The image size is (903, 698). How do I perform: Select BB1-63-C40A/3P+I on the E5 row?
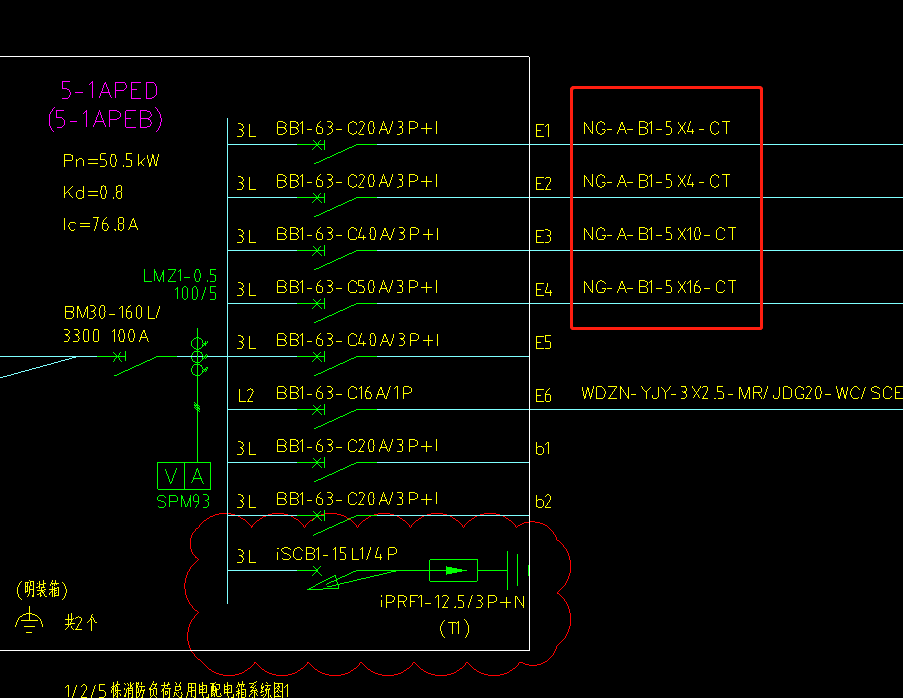tap(357, 340)
